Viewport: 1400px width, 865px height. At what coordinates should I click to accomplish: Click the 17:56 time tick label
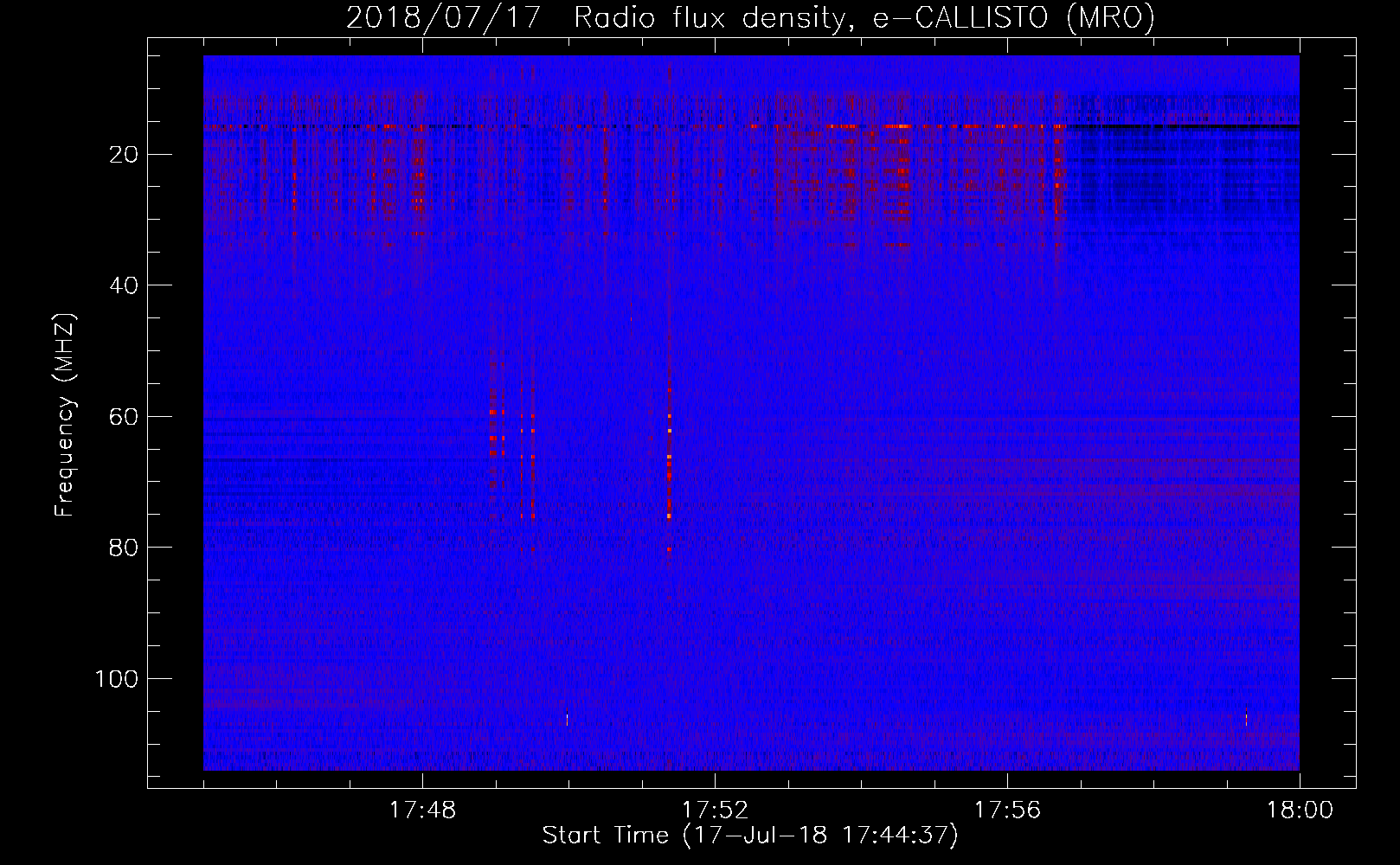1007,811
